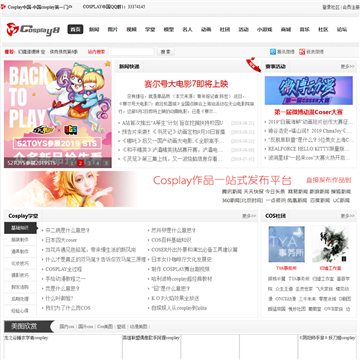
Task: Open the 首页 navigation tab
Action: 75,29
